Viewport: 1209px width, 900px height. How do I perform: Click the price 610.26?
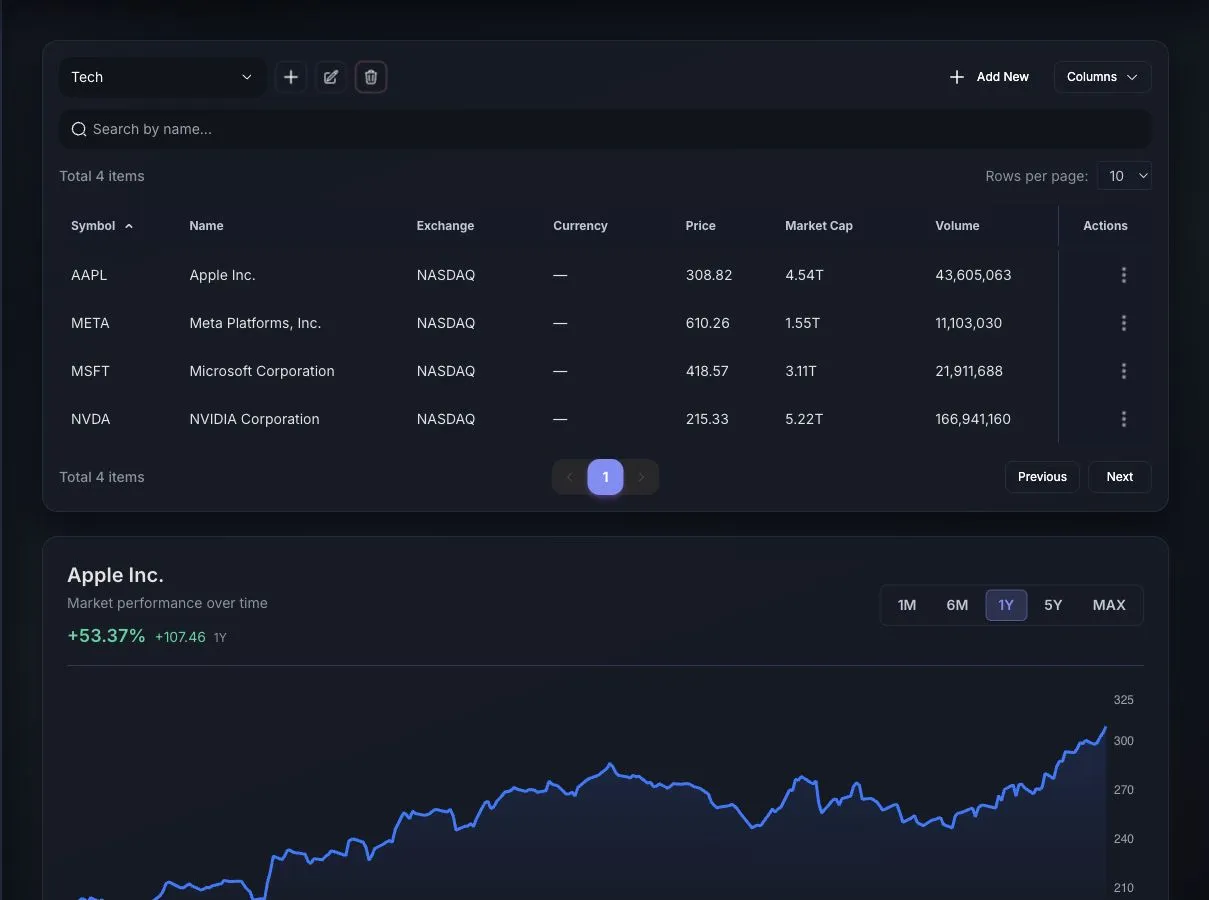[708, 323]
